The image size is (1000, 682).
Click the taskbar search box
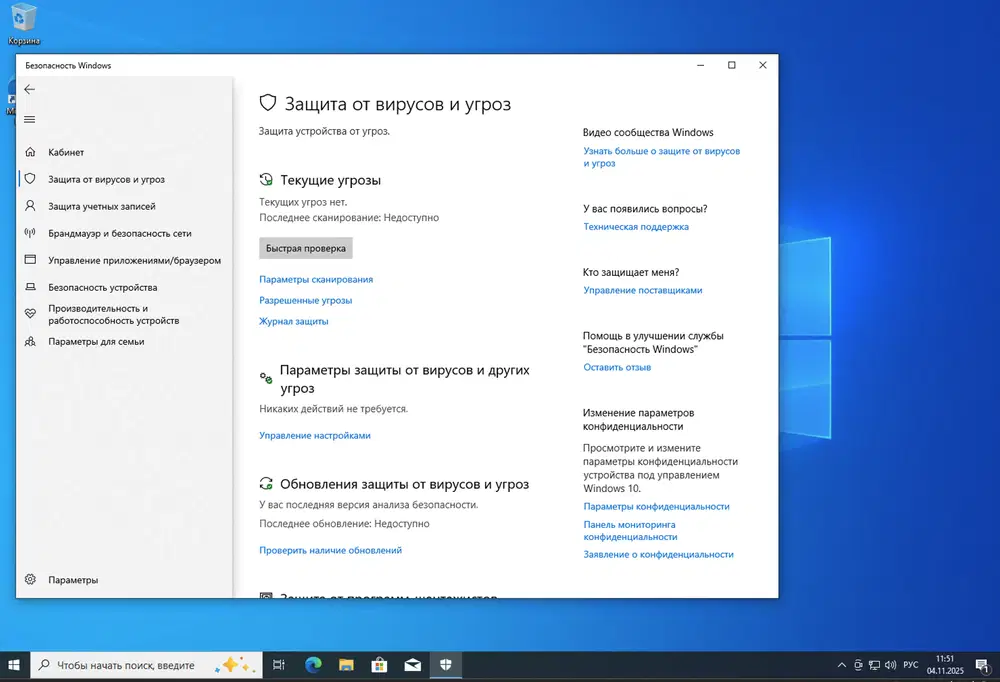[146, 665]
